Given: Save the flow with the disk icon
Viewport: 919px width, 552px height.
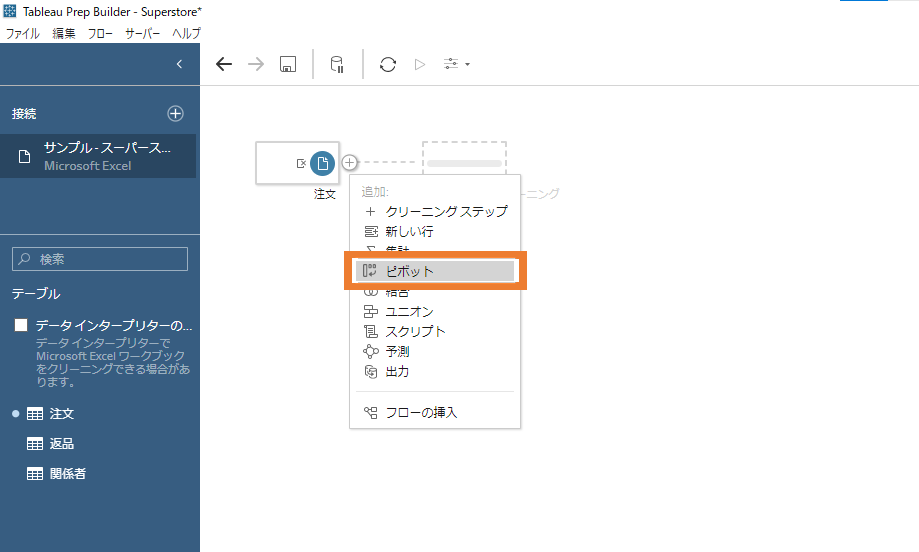Looking at the screenshot, I should [288, 64].
